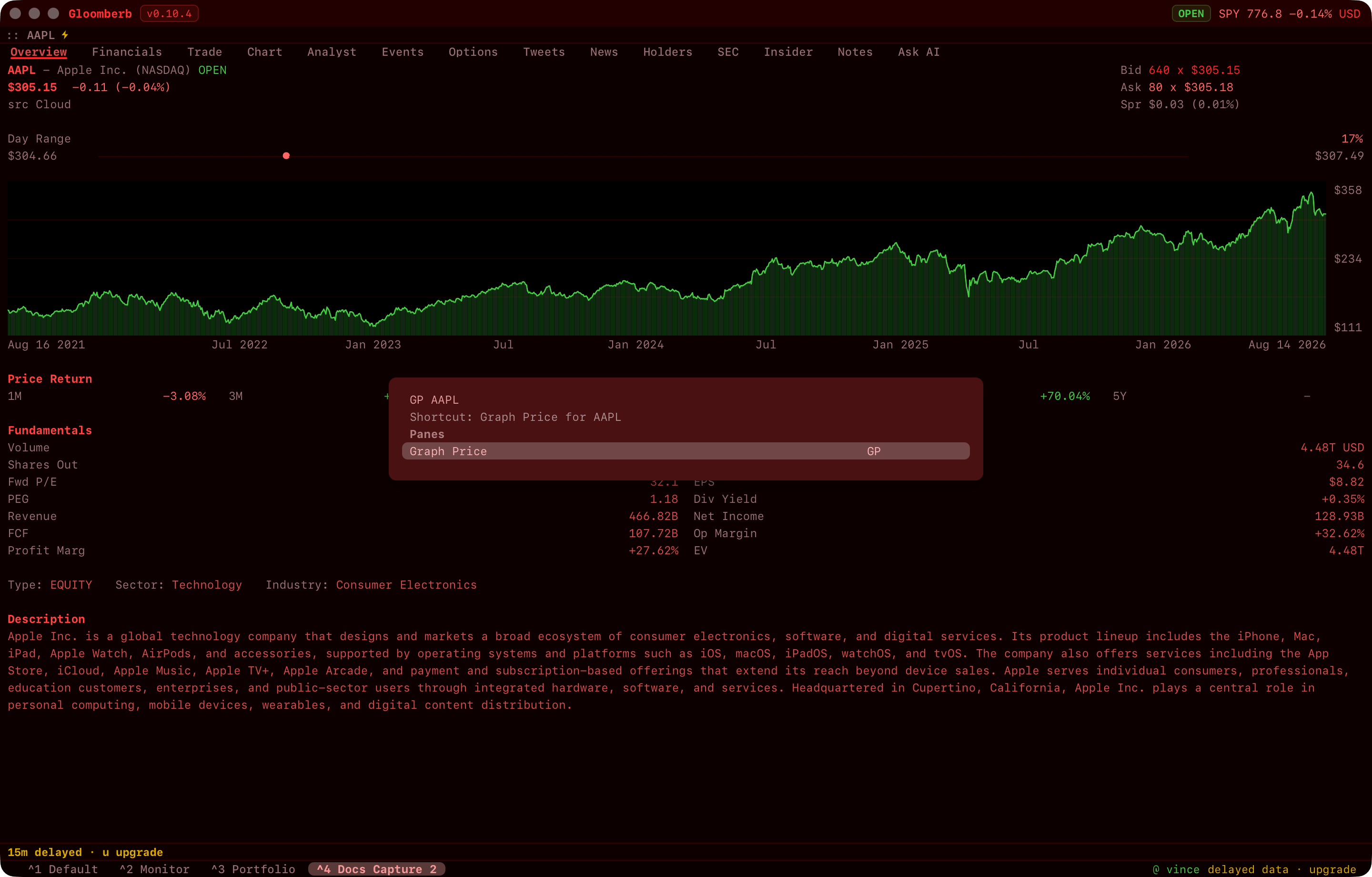
Task: Click the v0.10.4 version badge
Action: click(169, 14)
